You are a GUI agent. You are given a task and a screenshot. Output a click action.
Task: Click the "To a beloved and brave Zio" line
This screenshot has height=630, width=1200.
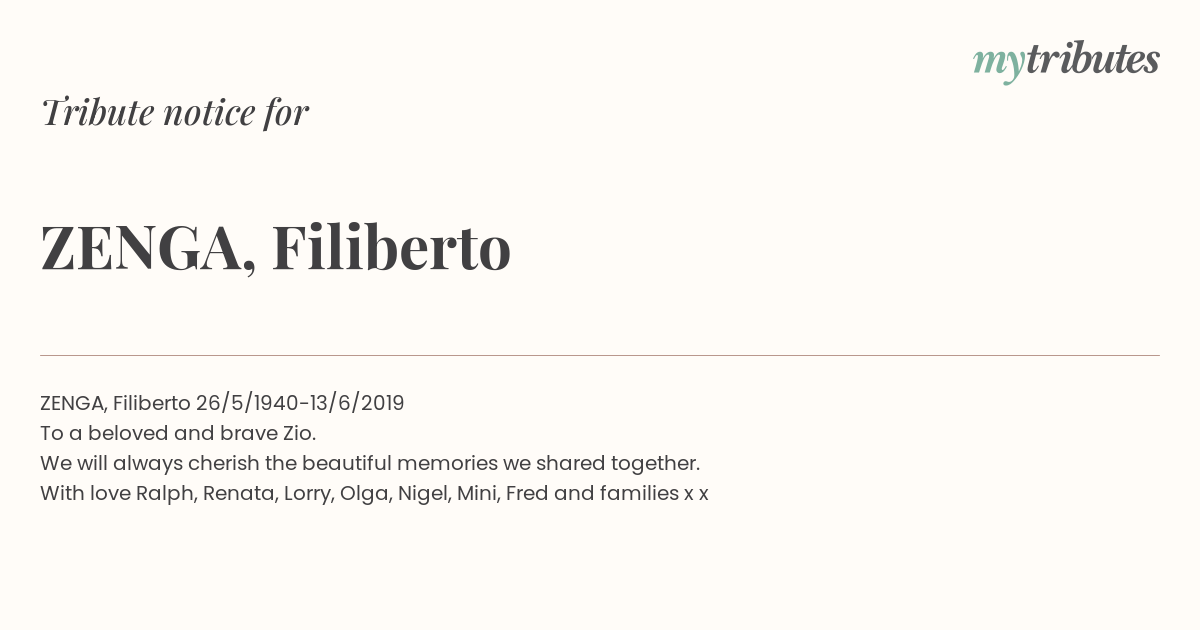click(x=178, y=433)
